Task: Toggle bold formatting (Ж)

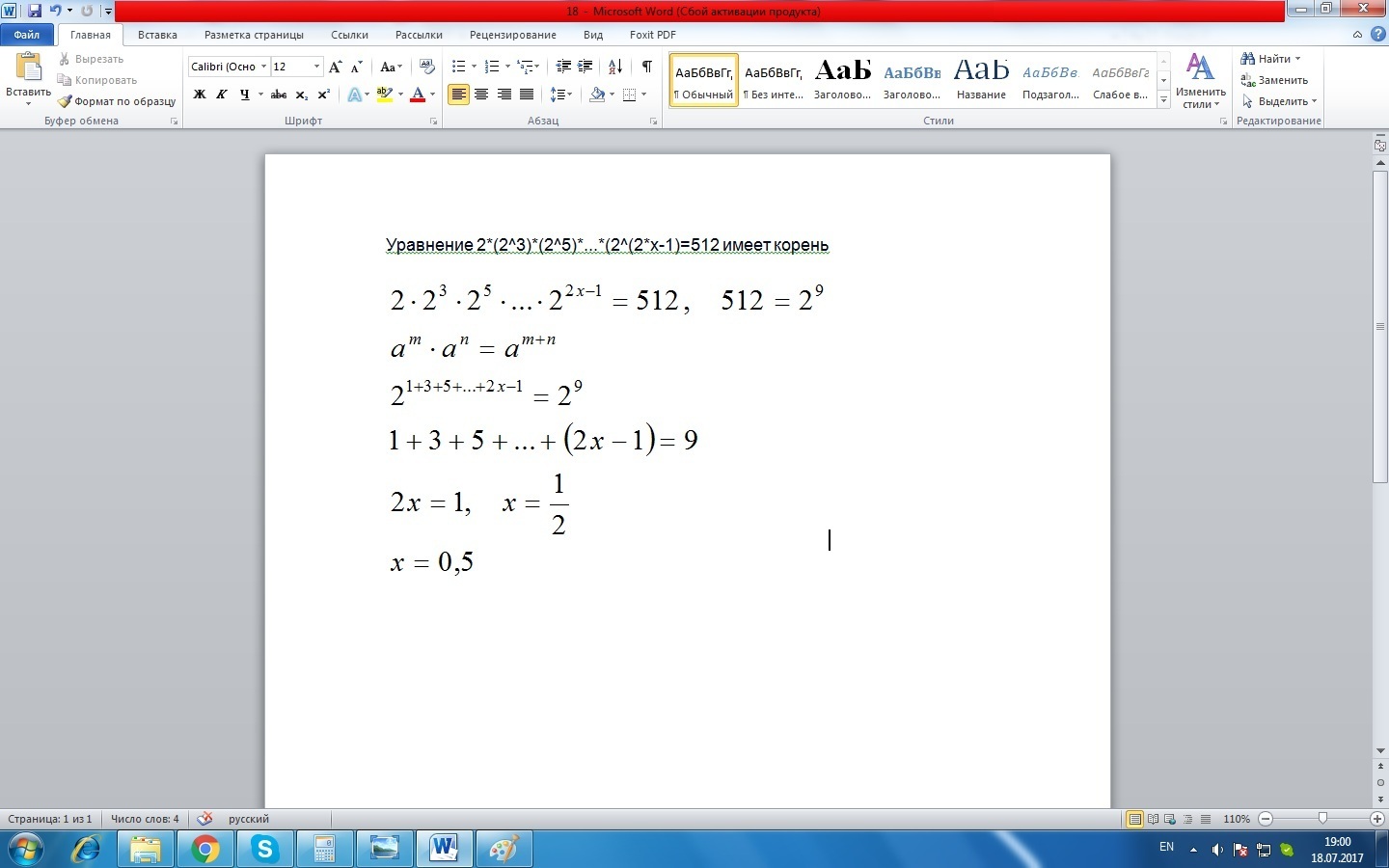Action: (199, 95)
